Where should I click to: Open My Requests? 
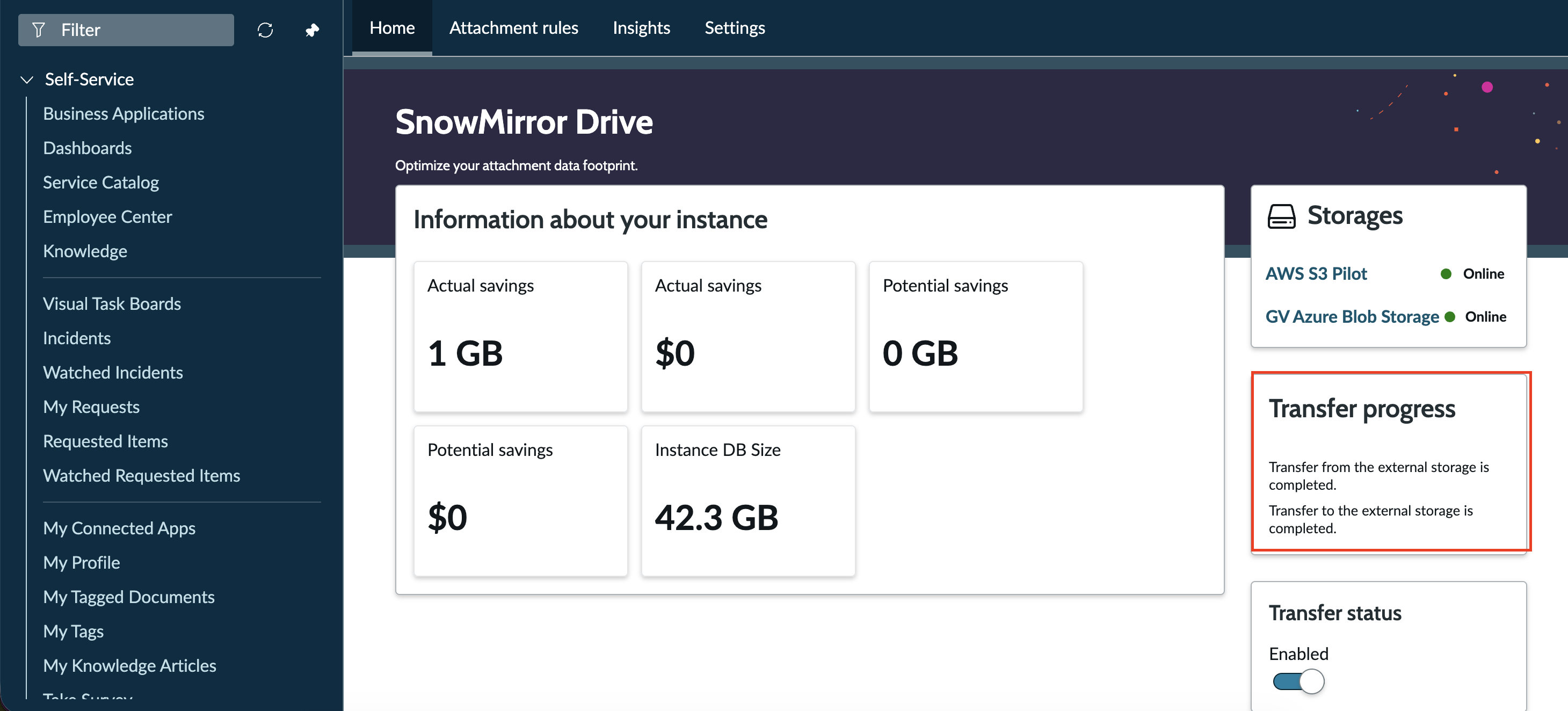[x=91, y=407]
